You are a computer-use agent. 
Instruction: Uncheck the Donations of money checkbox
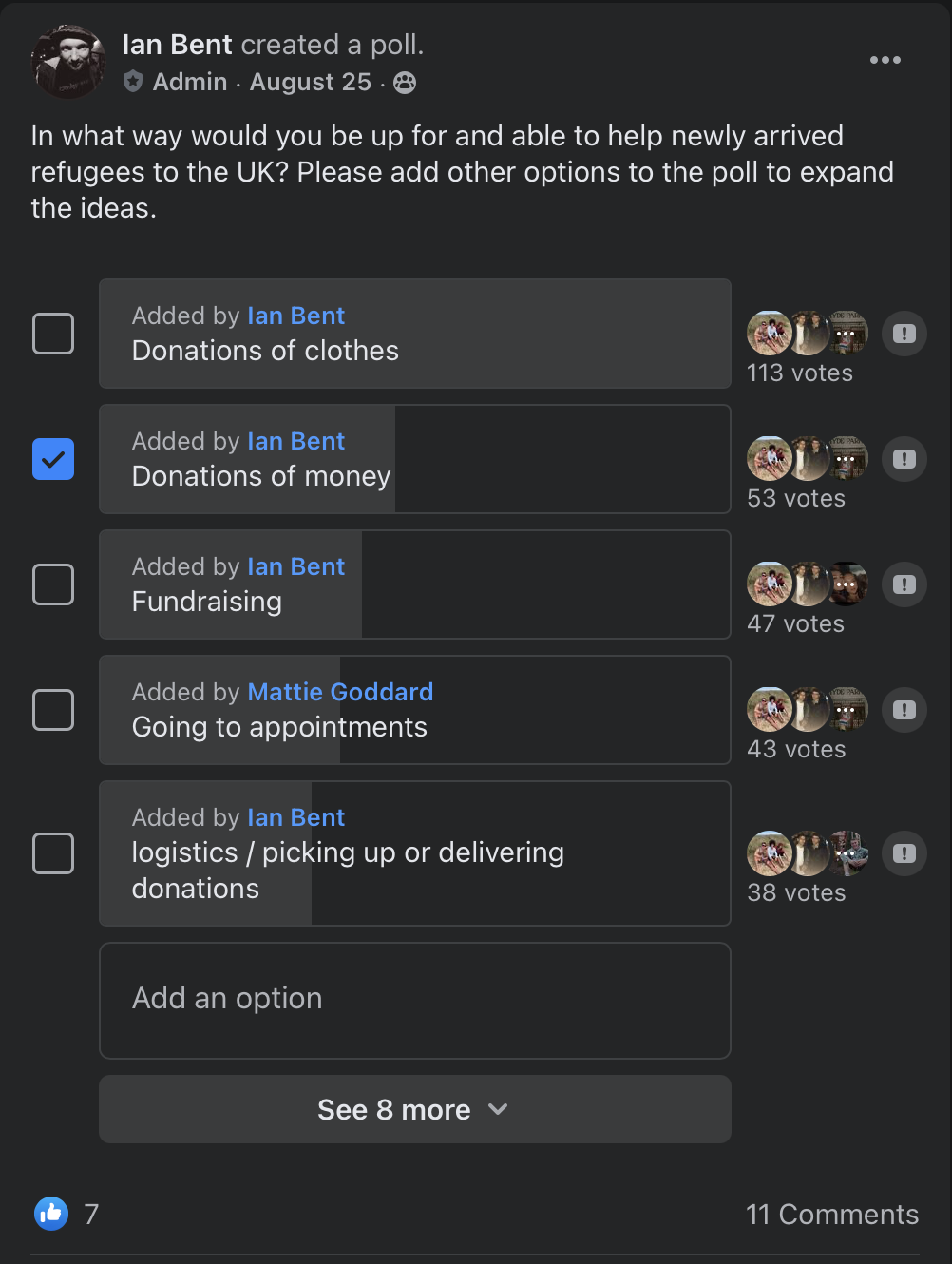click(x=53, y=459)
